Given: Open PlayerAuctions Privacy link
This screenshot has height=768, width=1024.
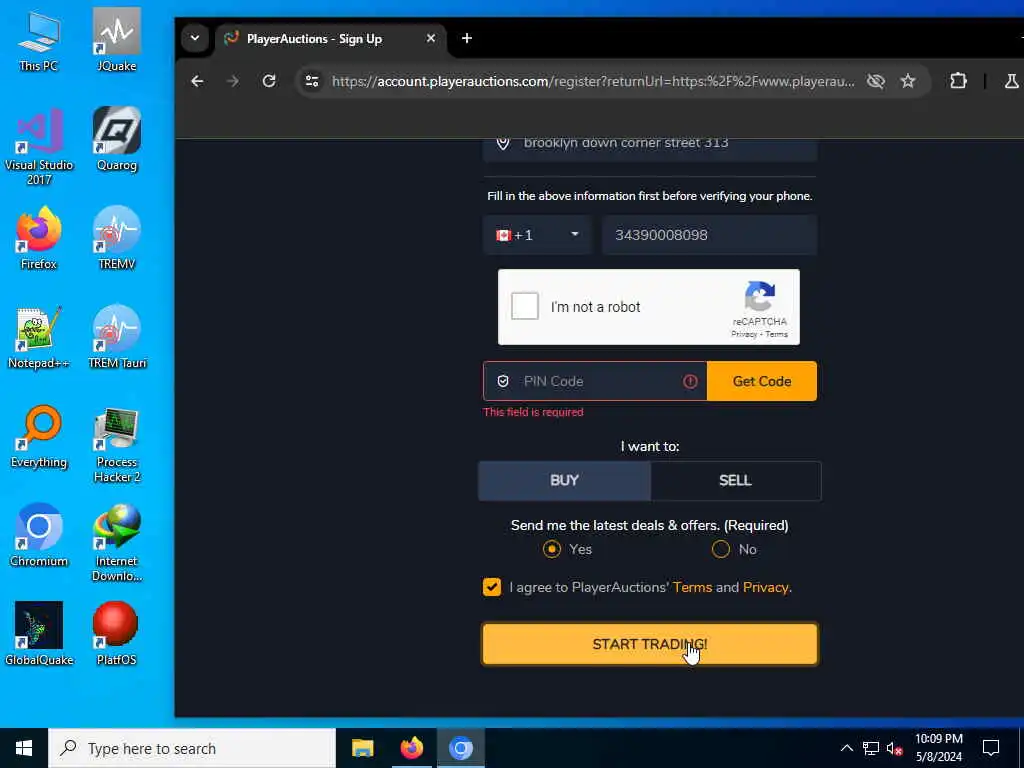Looking at the screenshot, I should pos(765,587).
